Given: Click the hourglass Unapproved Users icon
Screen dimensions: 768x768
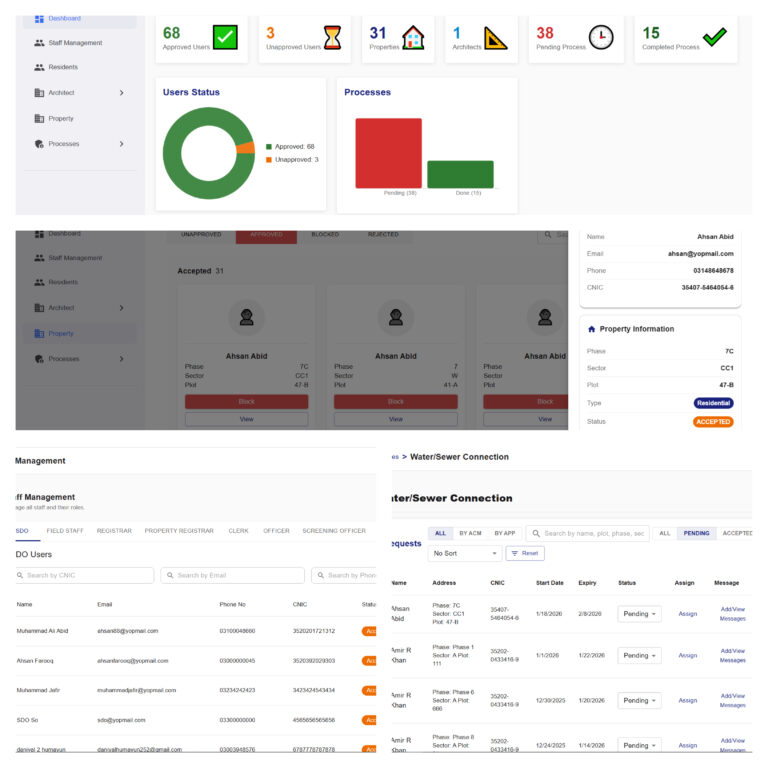Looking at the screenshot, I should point(332,38).
